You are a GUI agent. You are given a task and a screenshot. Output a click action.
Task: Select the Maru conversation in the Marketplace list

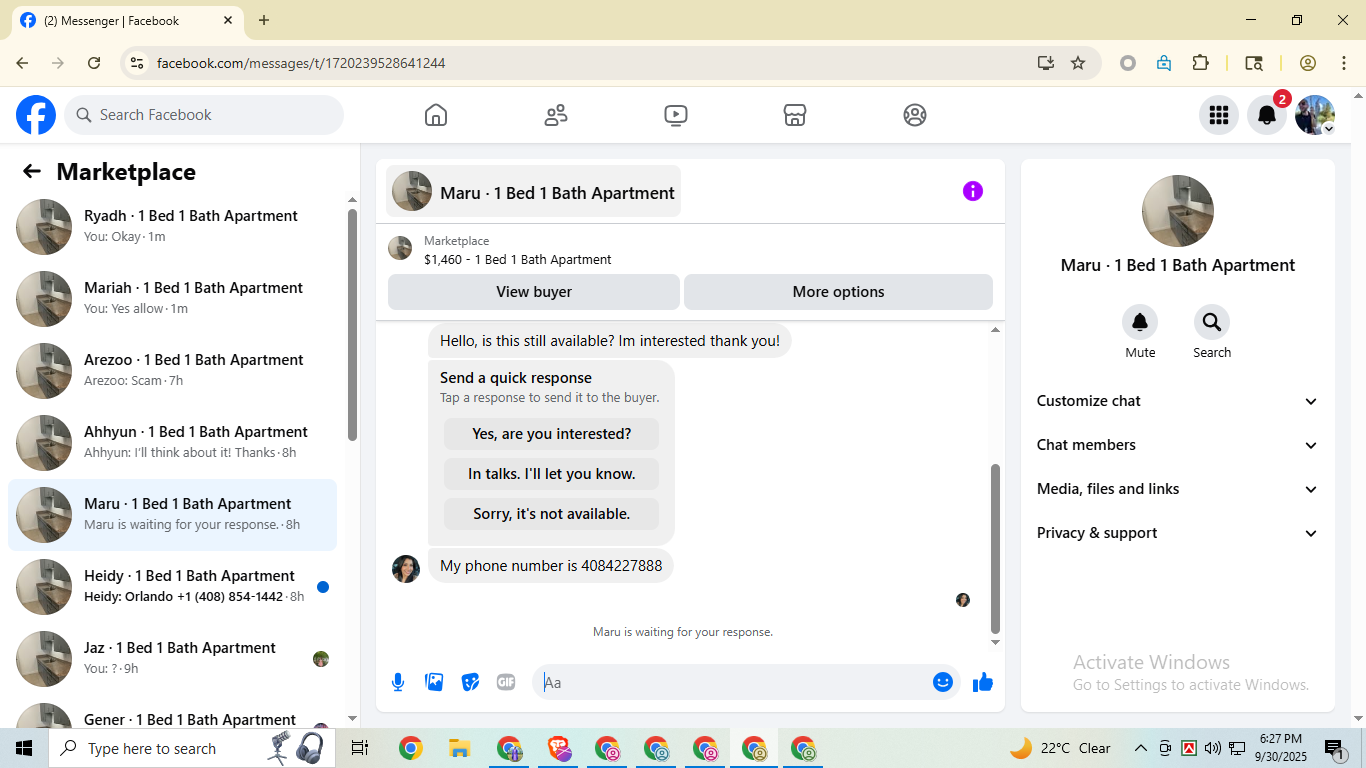coord(172,515)
